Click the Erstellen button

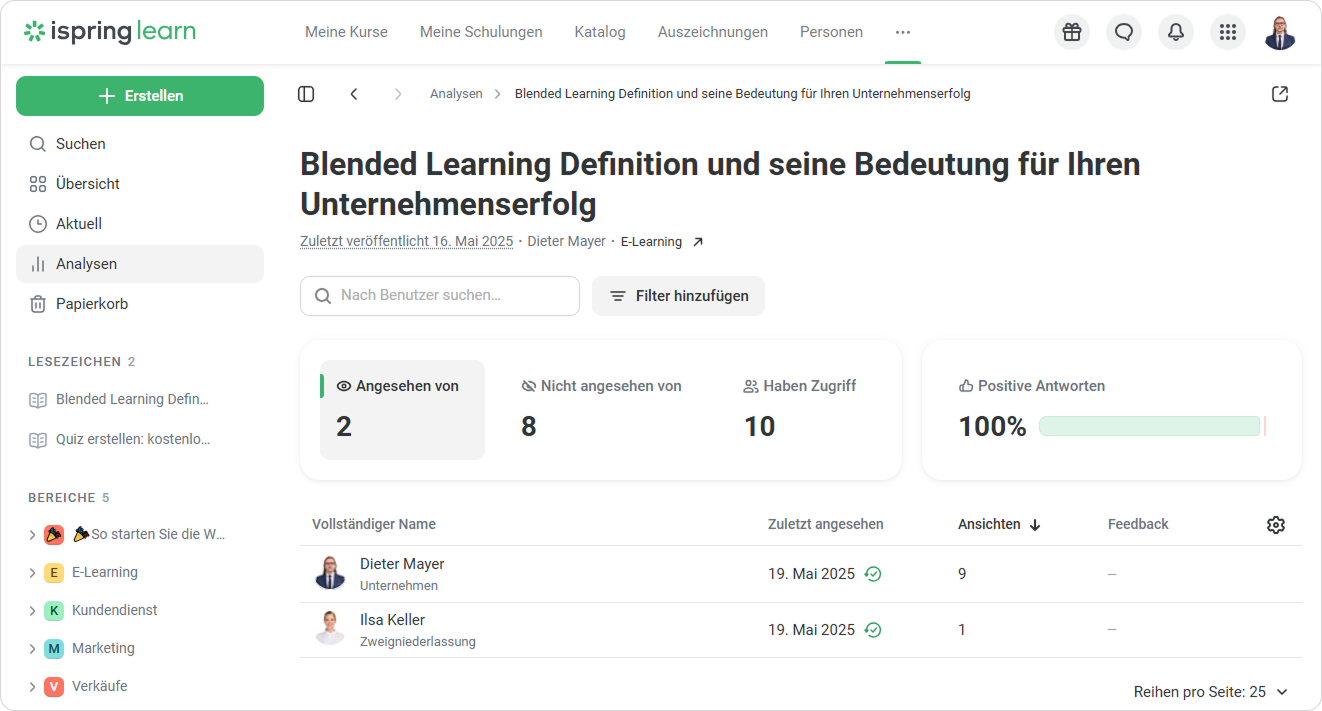(x=140, y=96)
